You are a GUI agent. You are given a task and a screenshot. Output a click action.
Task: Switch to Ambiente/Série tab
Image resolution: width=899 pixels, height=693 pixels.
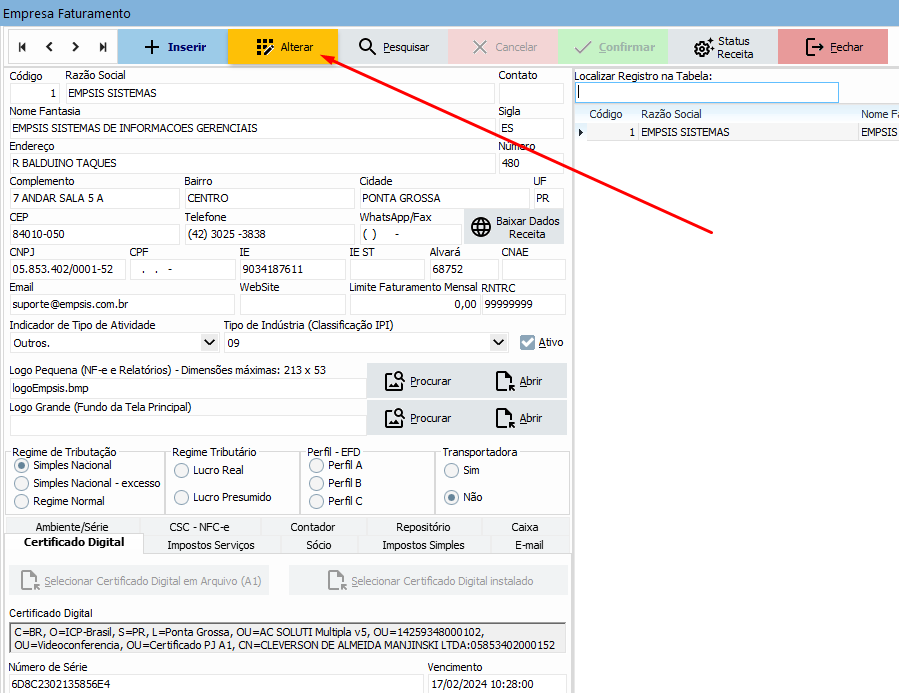click(72, 527)
